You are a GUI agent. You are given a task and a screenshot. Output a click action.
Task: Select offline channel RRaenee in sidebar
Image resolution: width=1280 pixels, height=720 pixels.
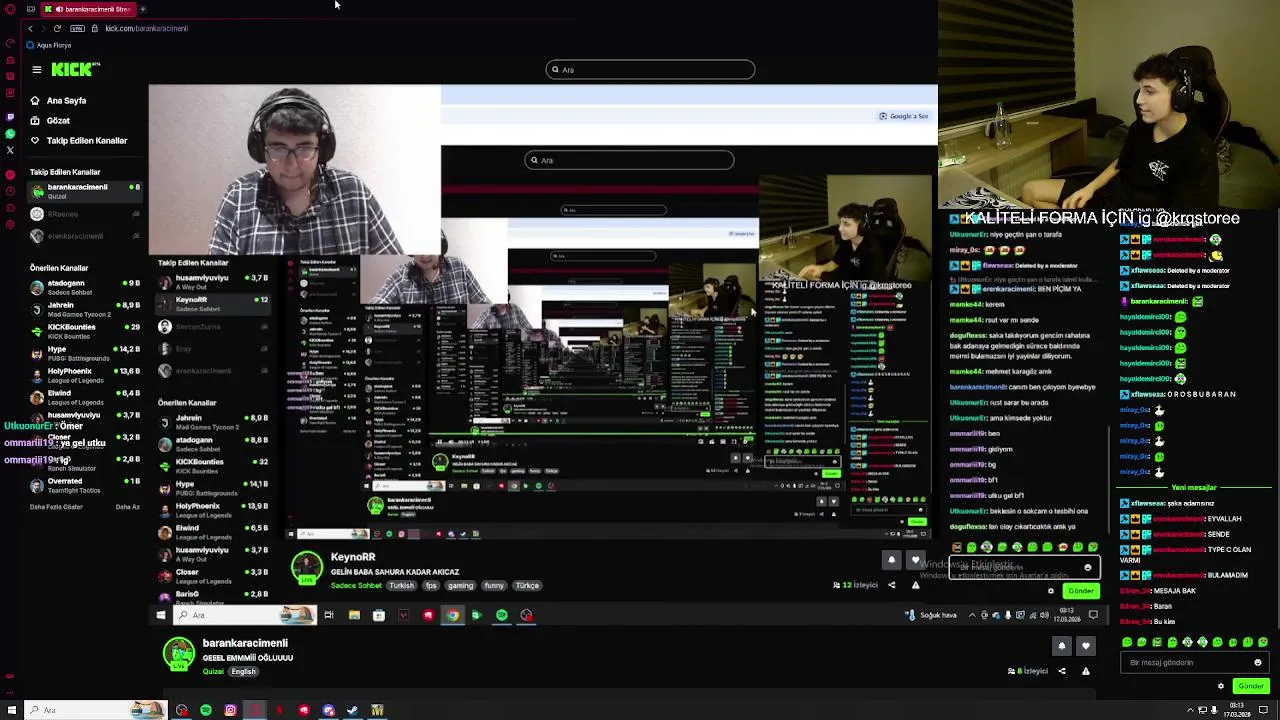(x=85, y=214)
